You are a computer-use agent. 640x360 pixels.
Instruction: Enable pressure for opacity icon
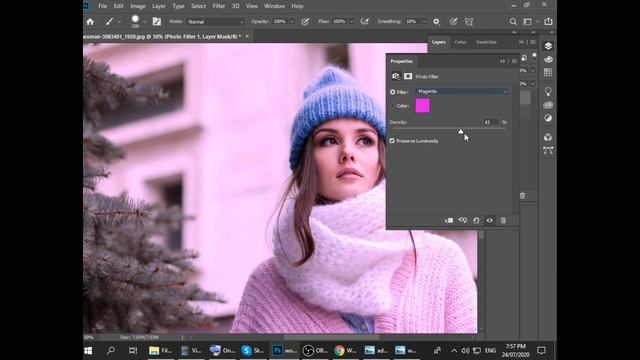coord(305,22)
